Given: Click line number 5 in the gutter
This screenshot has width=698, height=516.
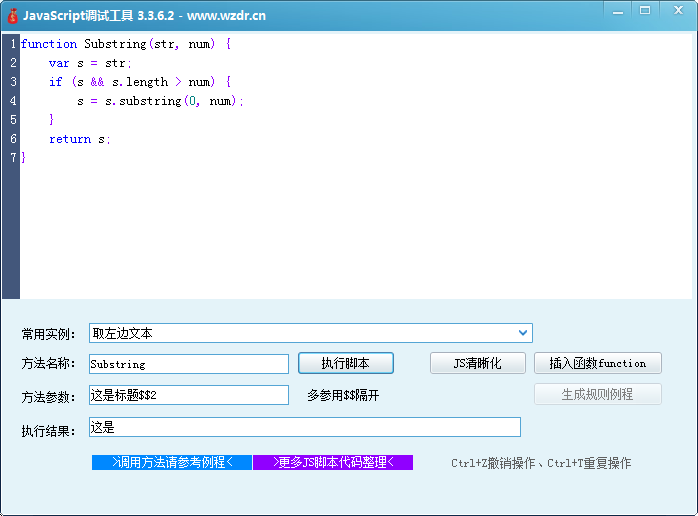Looking at the screenshot, I should pyautogui.click(x=13, y=120).
